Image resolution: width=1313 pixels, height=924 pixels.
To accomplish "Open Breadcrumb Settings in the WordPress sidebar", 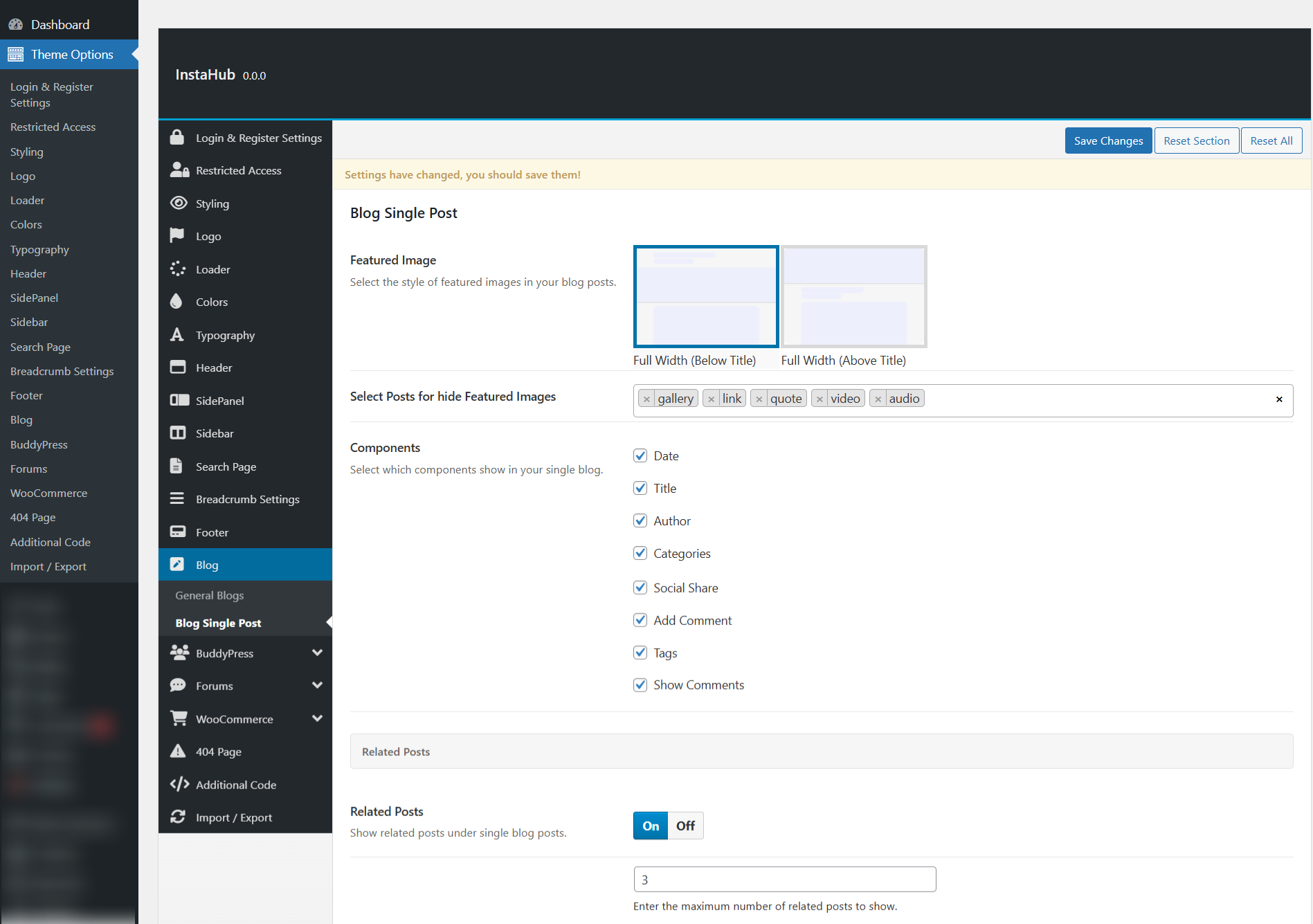I will pos(62,371).
